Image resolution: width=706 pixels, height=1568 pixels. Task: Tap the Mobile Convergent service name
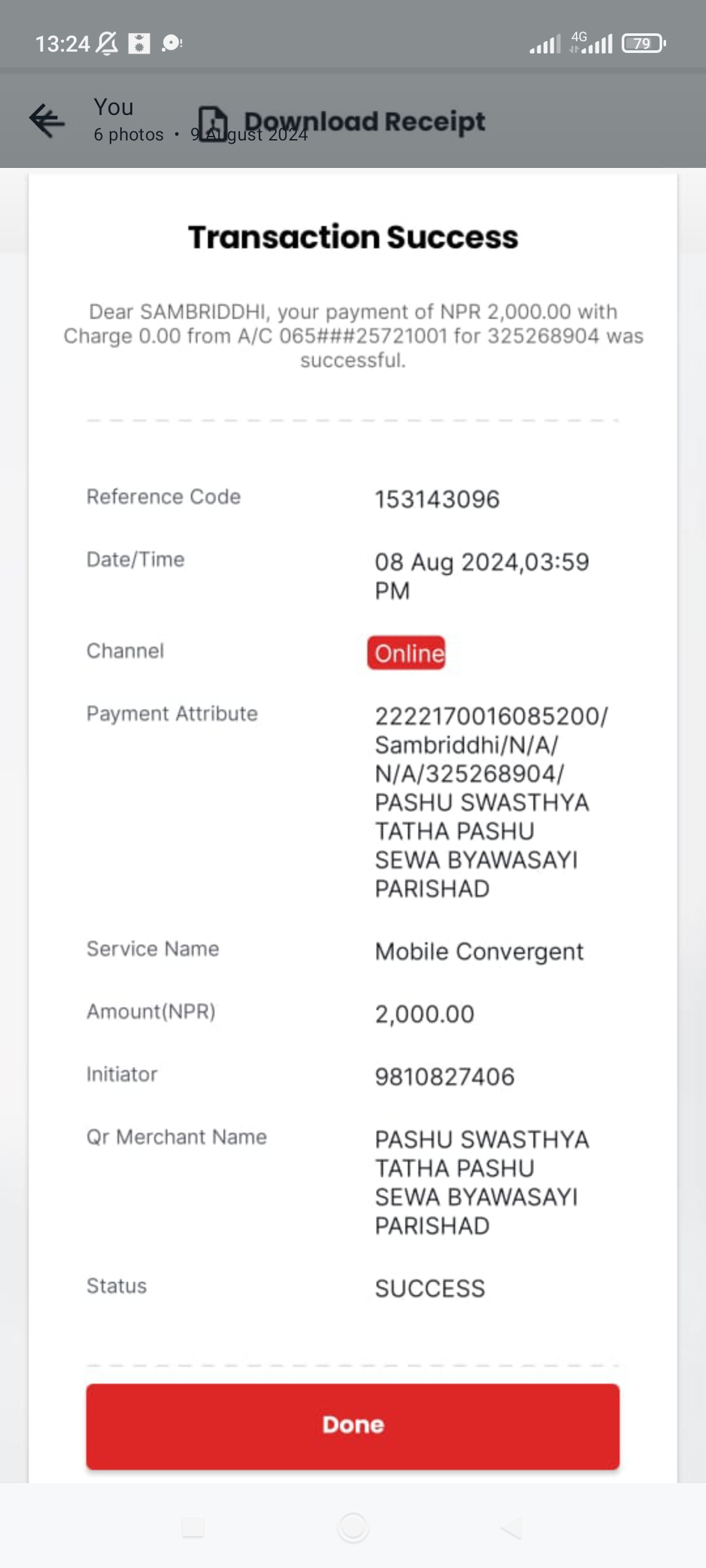point(479,952)
